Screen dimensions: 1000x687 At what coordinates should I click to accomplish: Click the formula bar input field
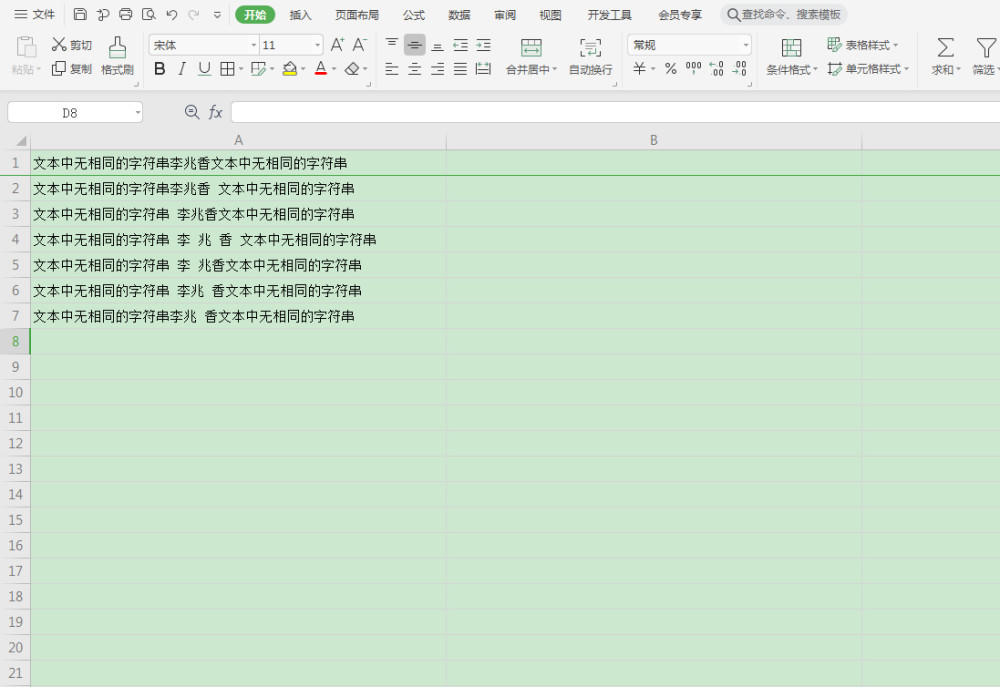[x=615, y=112]
